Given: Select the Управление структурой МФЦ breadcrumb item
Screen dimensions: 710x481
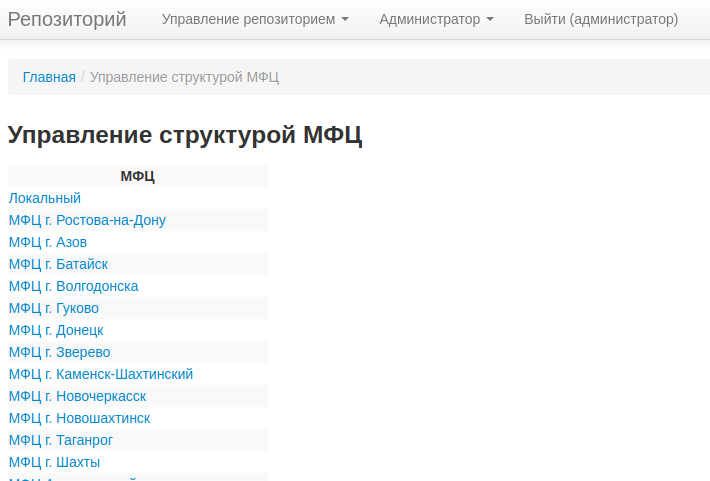Looking at the screenshot, I should tap(184, 77).
